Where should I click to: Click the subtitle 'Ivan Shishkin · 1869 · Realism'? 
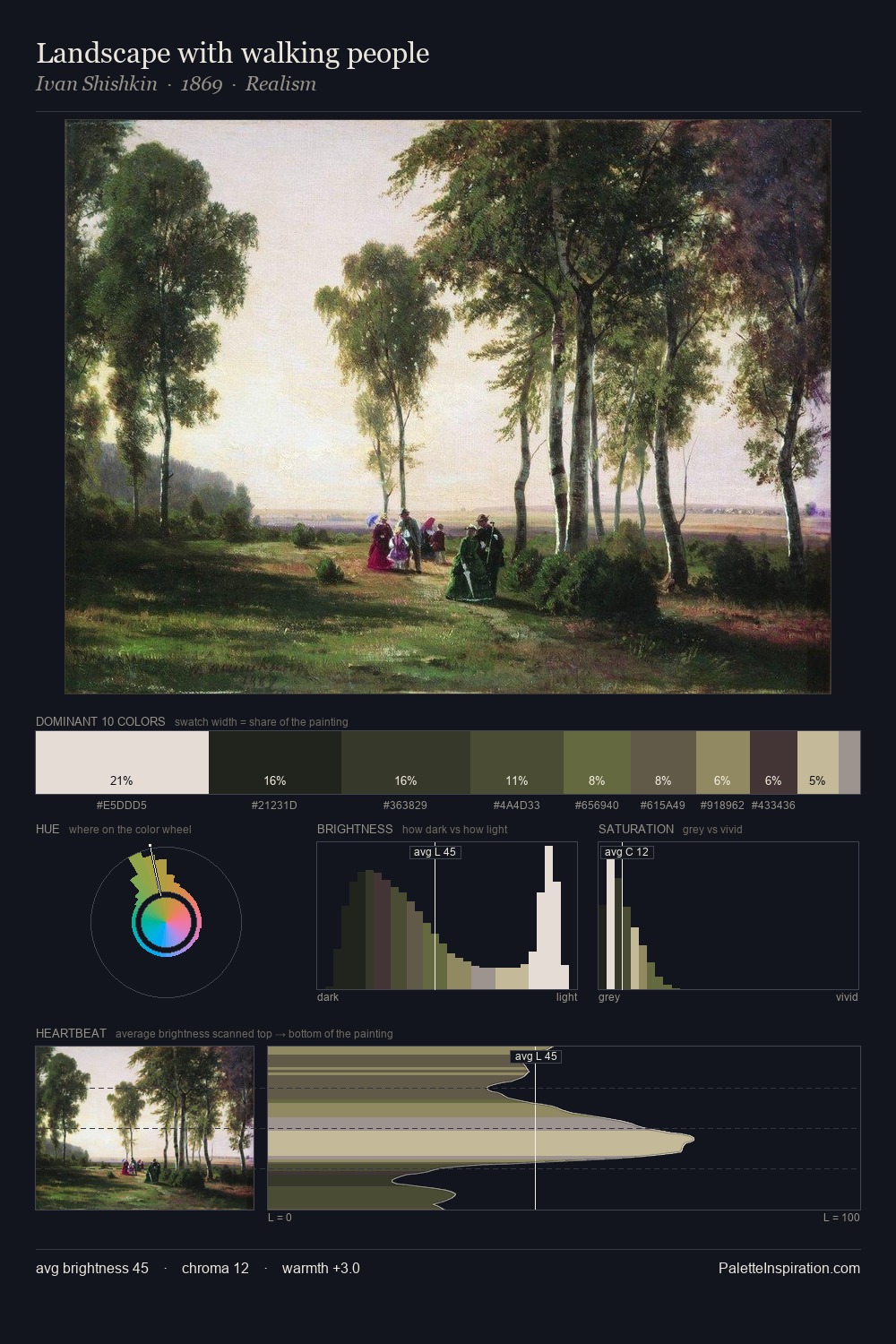tap(176, 84)
